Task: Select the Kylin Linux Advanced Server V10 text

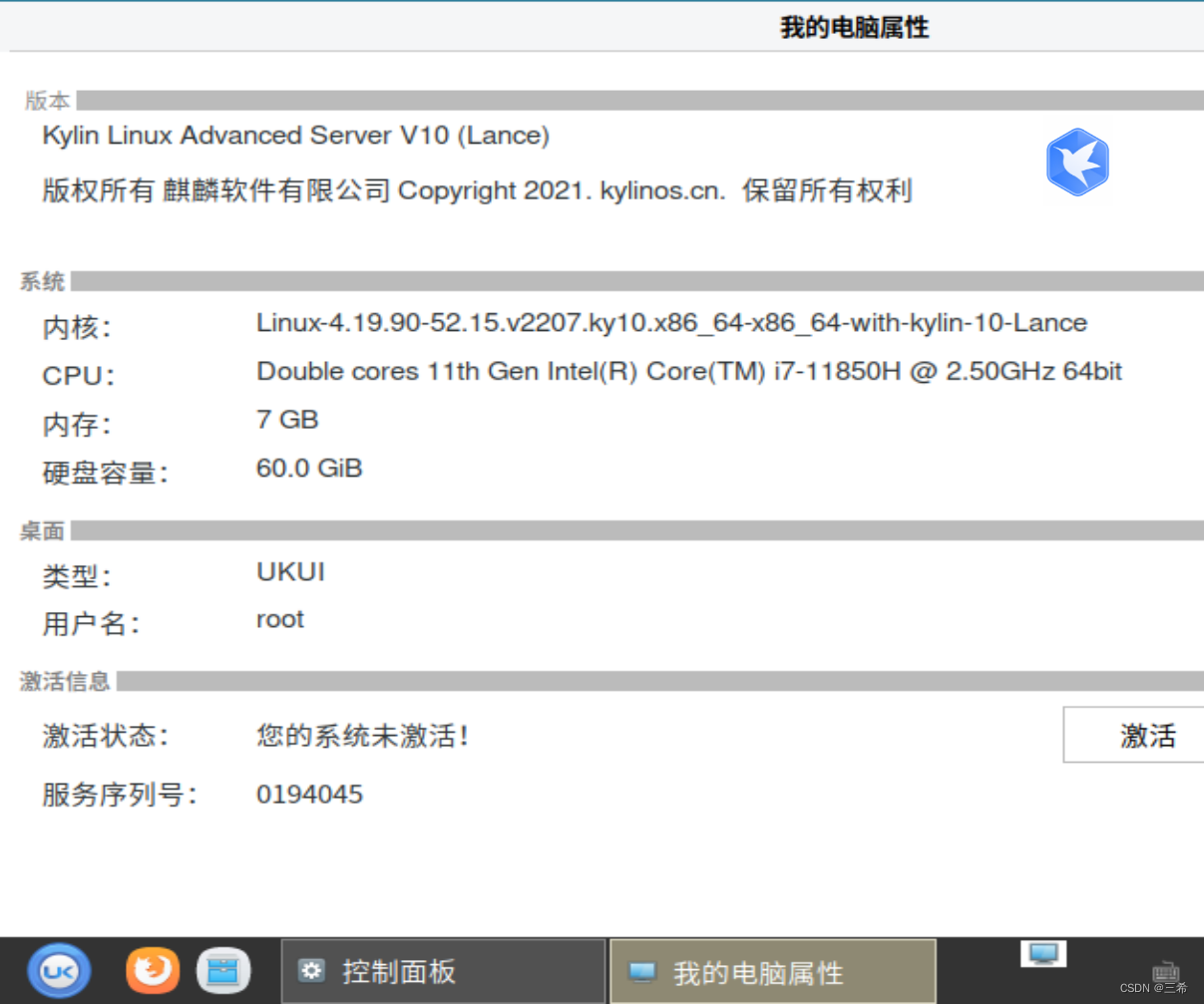Action: coord(296,136)
